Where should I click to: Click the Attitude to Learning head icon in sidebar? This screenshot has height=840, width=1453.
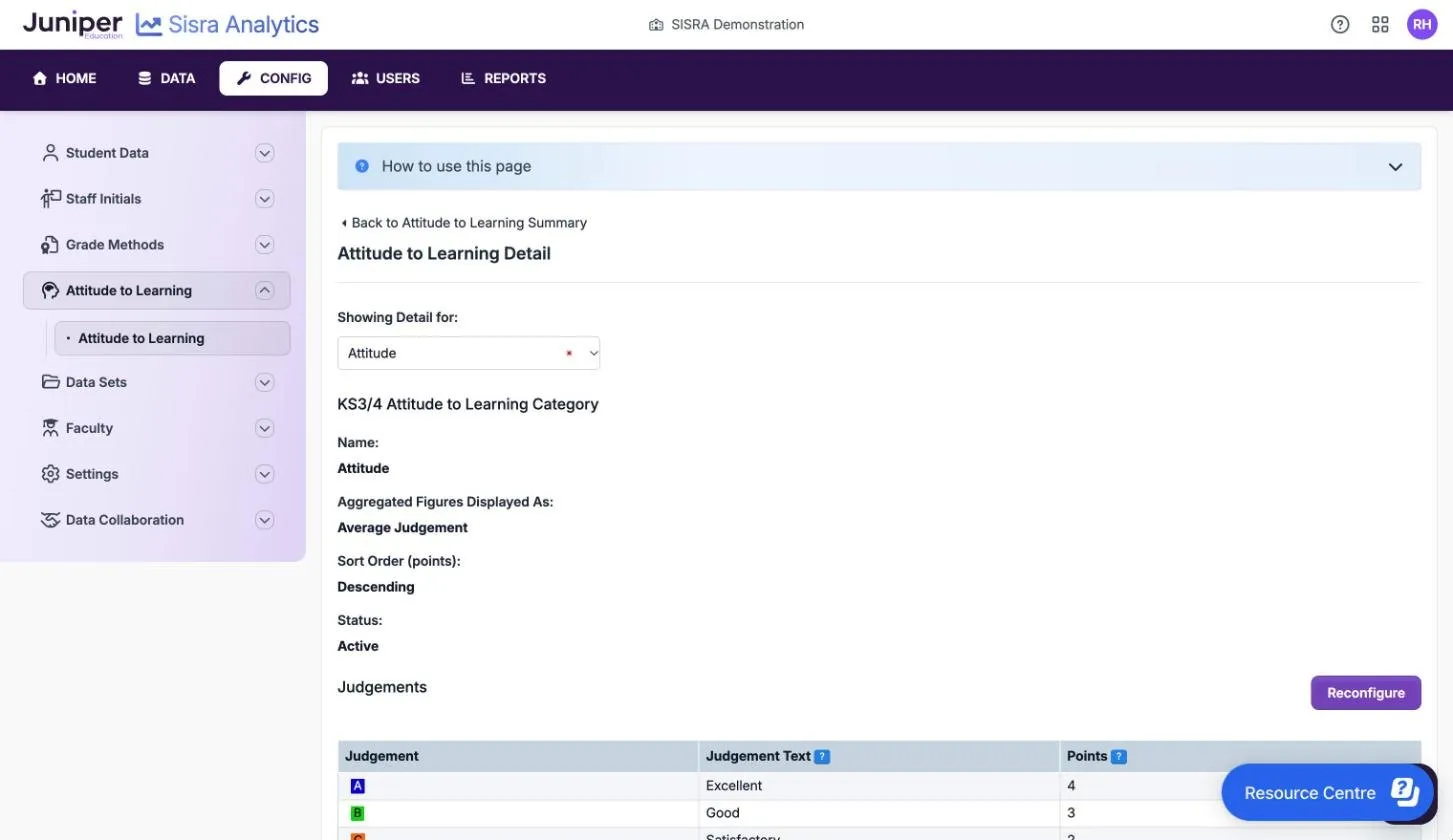pyautogui.click(x=50, y=291)
